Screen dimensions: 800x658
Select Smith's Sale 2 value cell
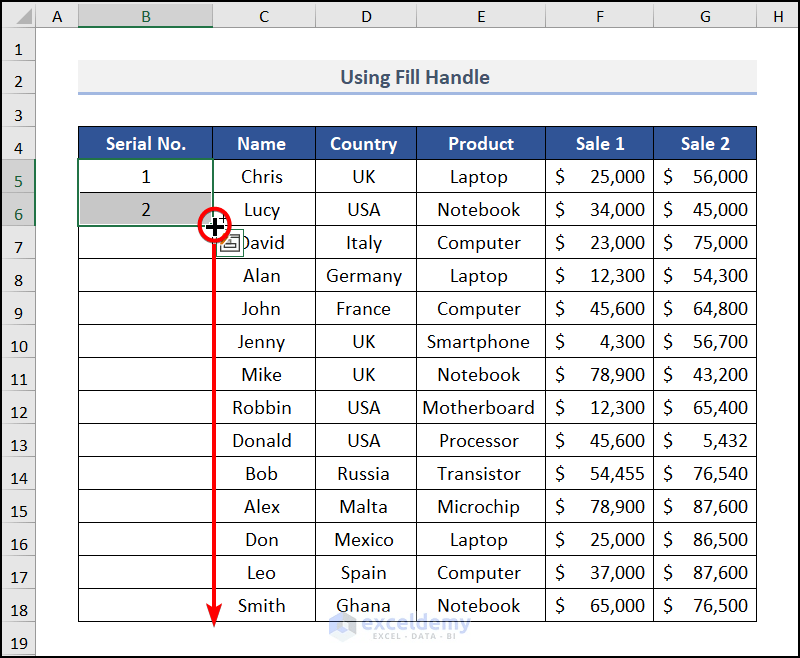coord(704,606)
